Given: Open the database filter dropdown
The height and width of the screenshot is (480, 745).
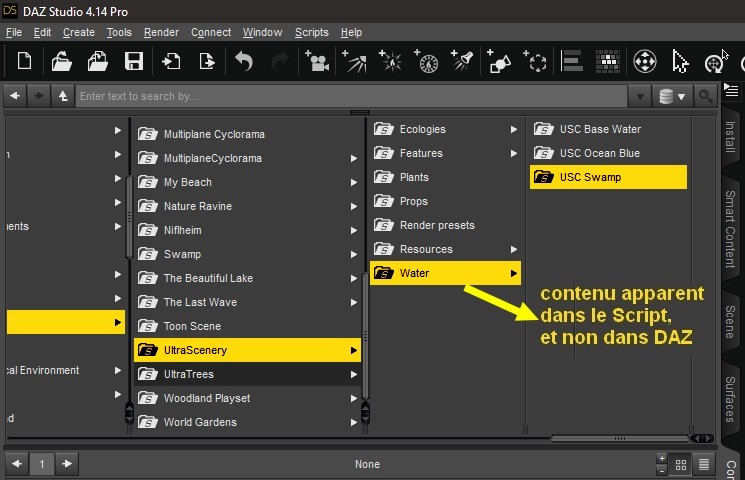Looking at the screenshot, I should pyautogui.click(x=672, y=97).
